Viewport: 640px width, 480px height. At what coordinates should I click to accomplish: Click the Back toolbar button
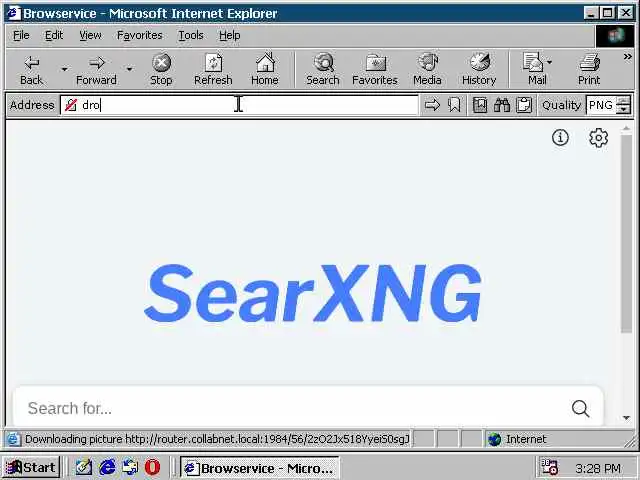[x=31, y=69]
